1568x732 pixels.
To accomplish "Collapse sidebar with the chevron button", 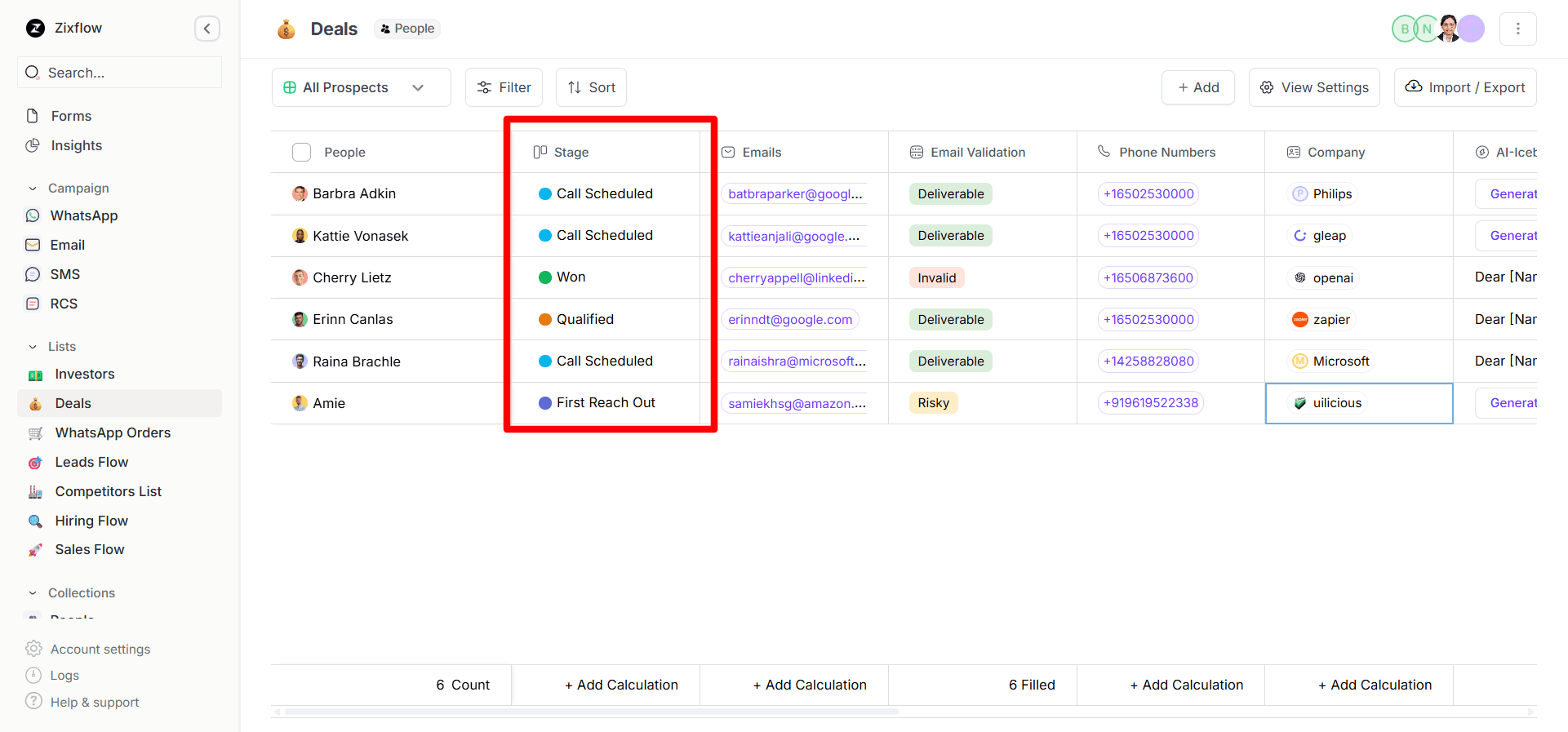I will [x=207, y=29].
